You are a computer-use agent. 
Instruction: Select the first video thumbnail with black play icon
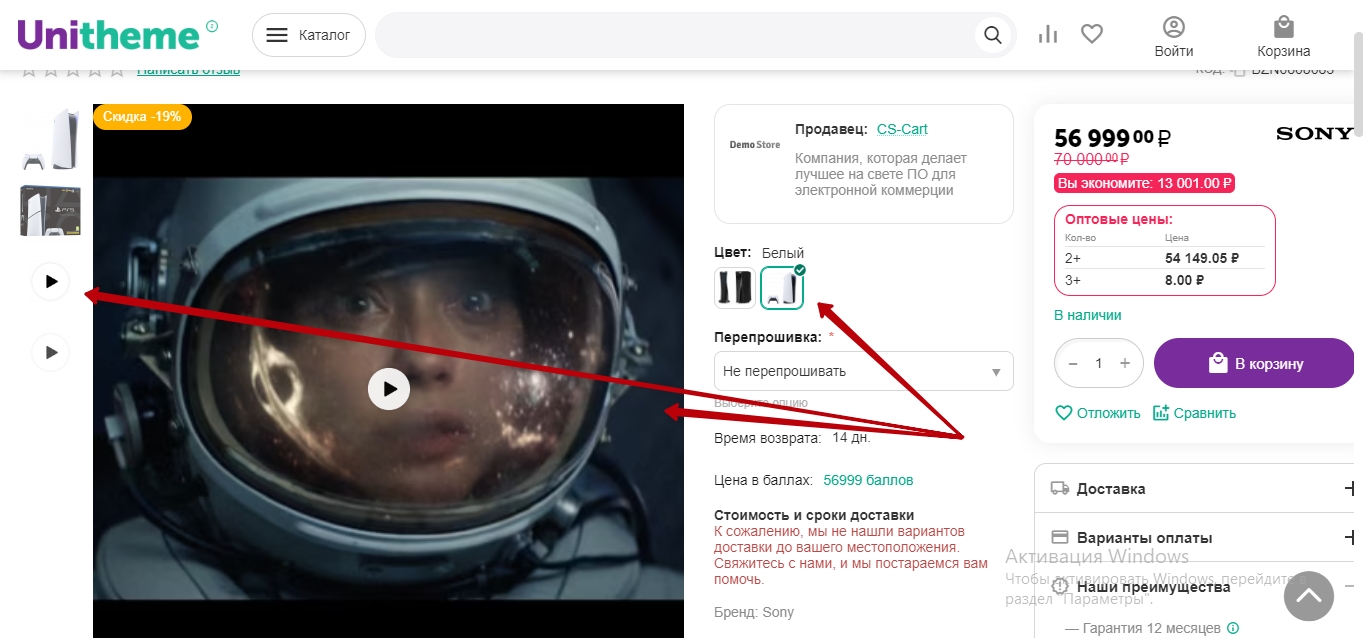click(x=52, y=282)
